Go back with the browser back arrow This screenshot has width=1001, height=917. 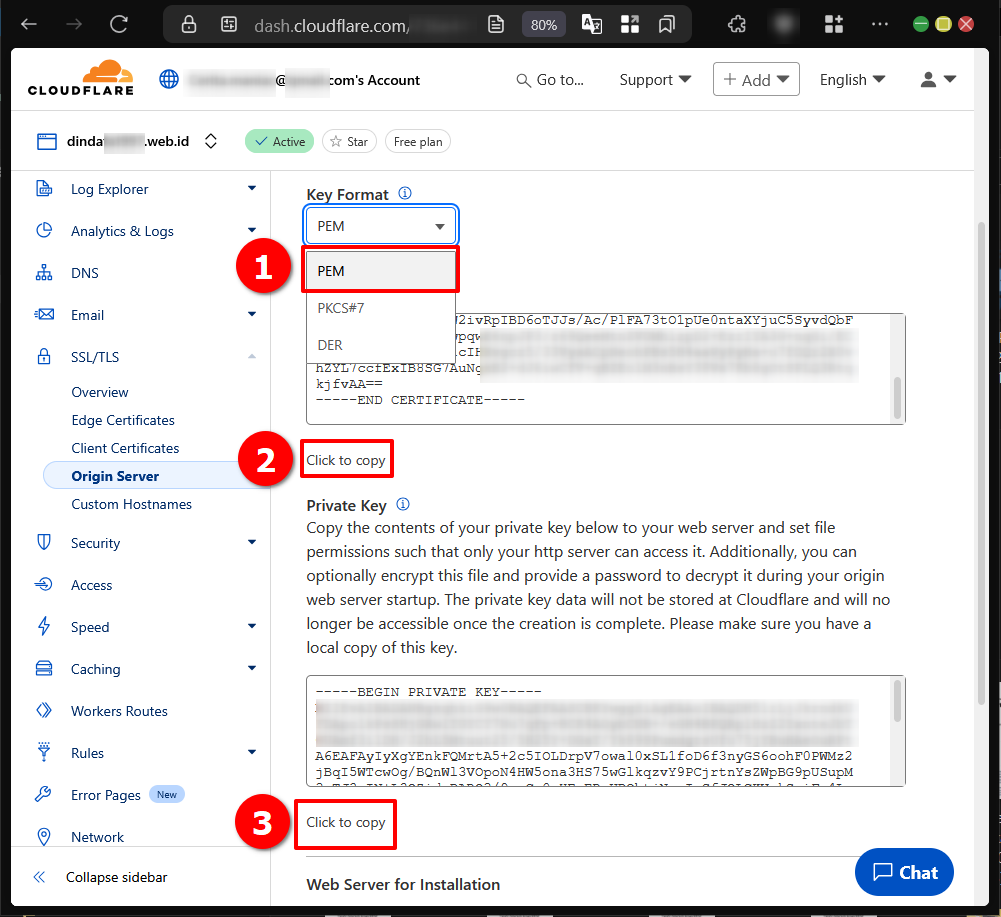29,24
